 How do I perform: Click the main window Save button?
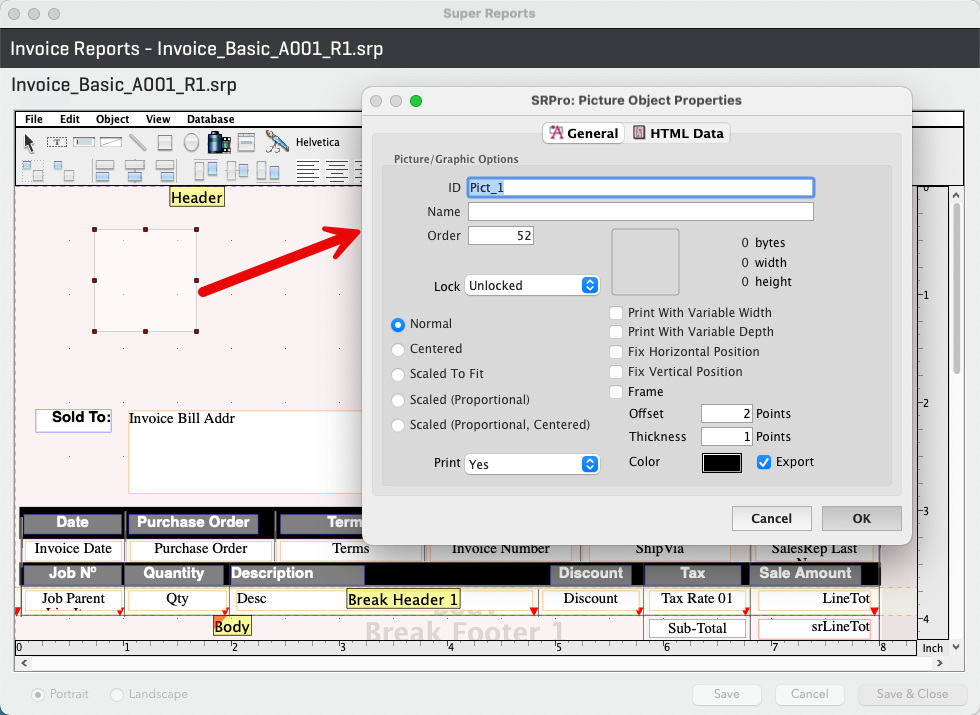coord(726,694)
